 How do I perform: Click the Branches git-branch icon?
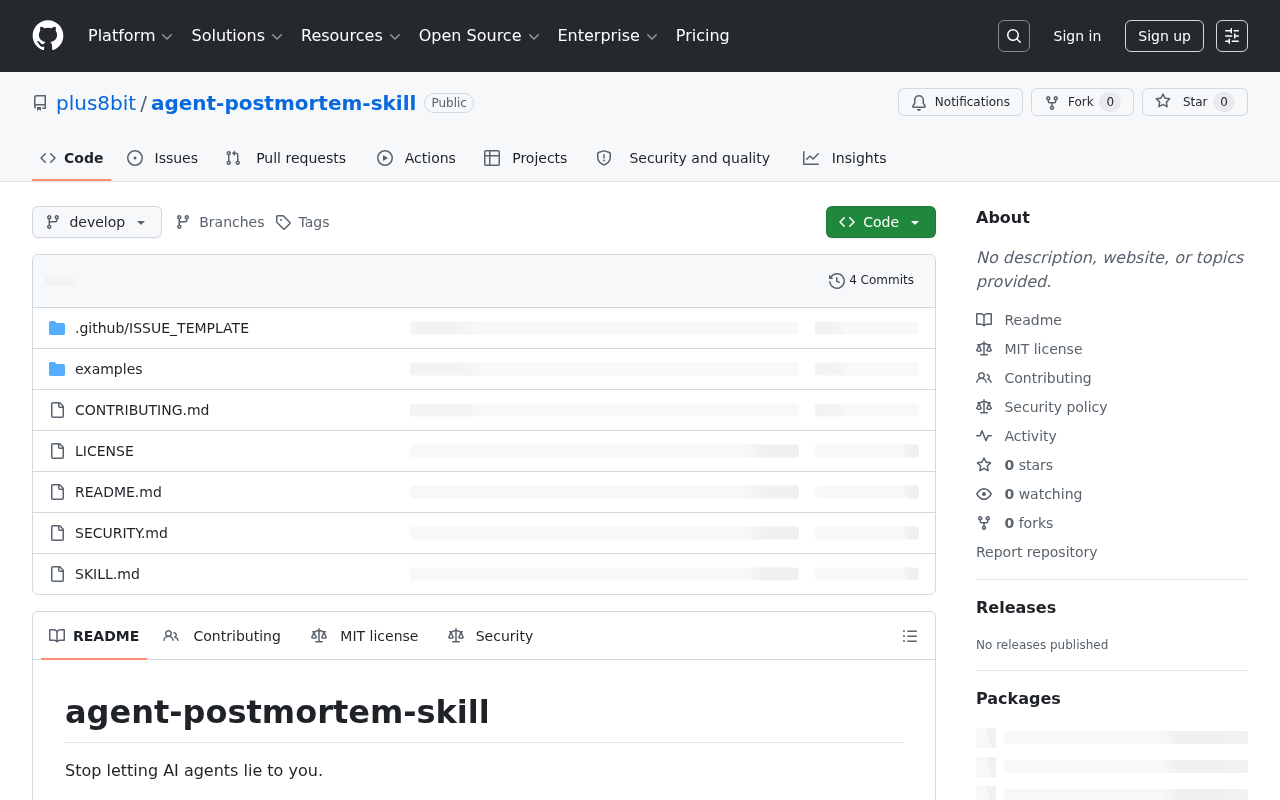[183, 222]
